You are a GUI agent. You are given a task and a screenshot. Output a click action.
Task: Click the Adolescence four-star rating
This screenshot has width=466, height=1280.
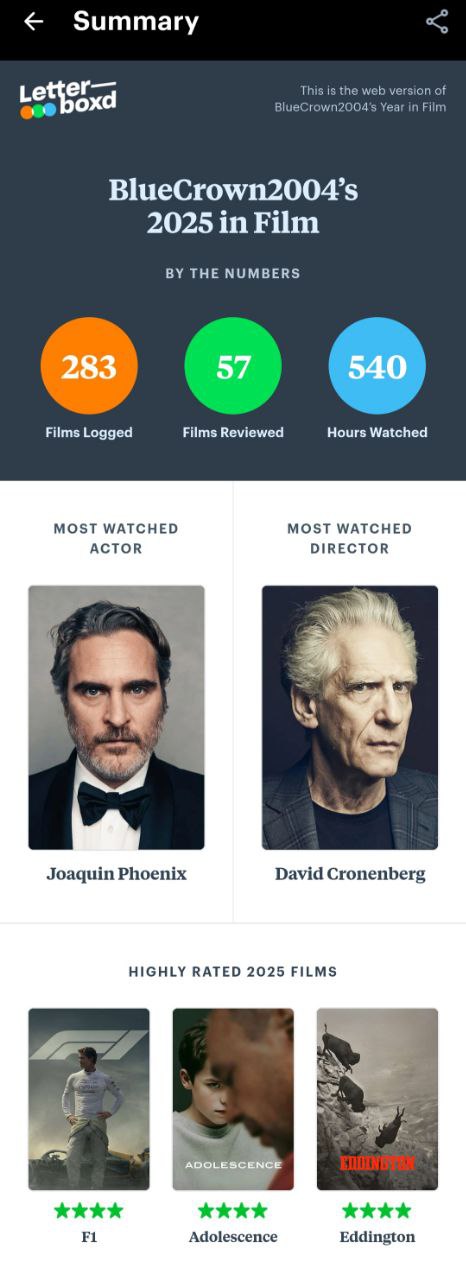(233, 1211)
